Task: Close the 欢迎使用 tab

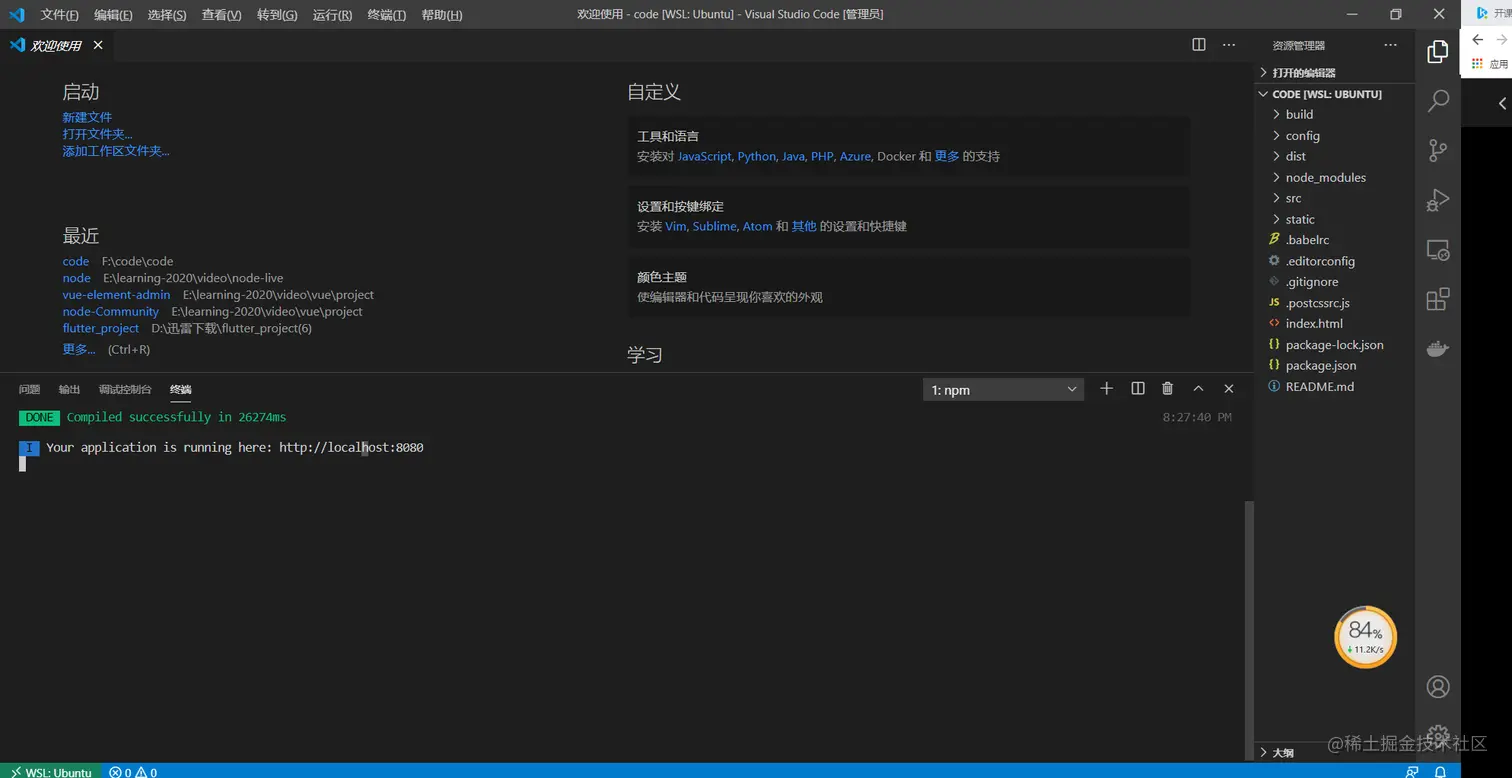Action: click(x=98, y=45)
